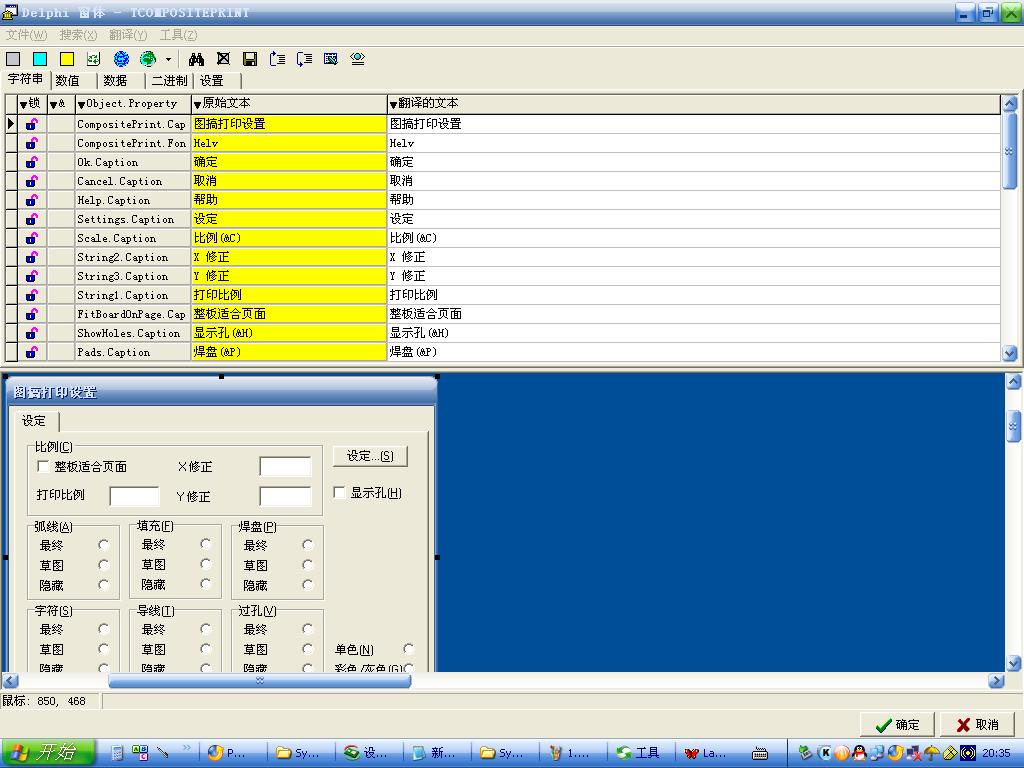
Task: Click the X修正 input field
Action: pos(285,466)
